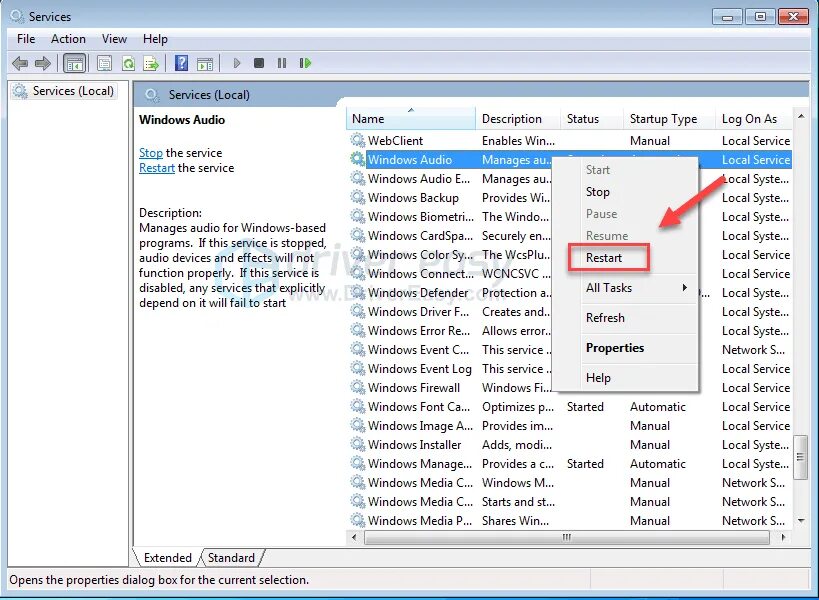Screen dimensions: 819x600
Task: Sort by the Name column header
Action: (411, 119)
